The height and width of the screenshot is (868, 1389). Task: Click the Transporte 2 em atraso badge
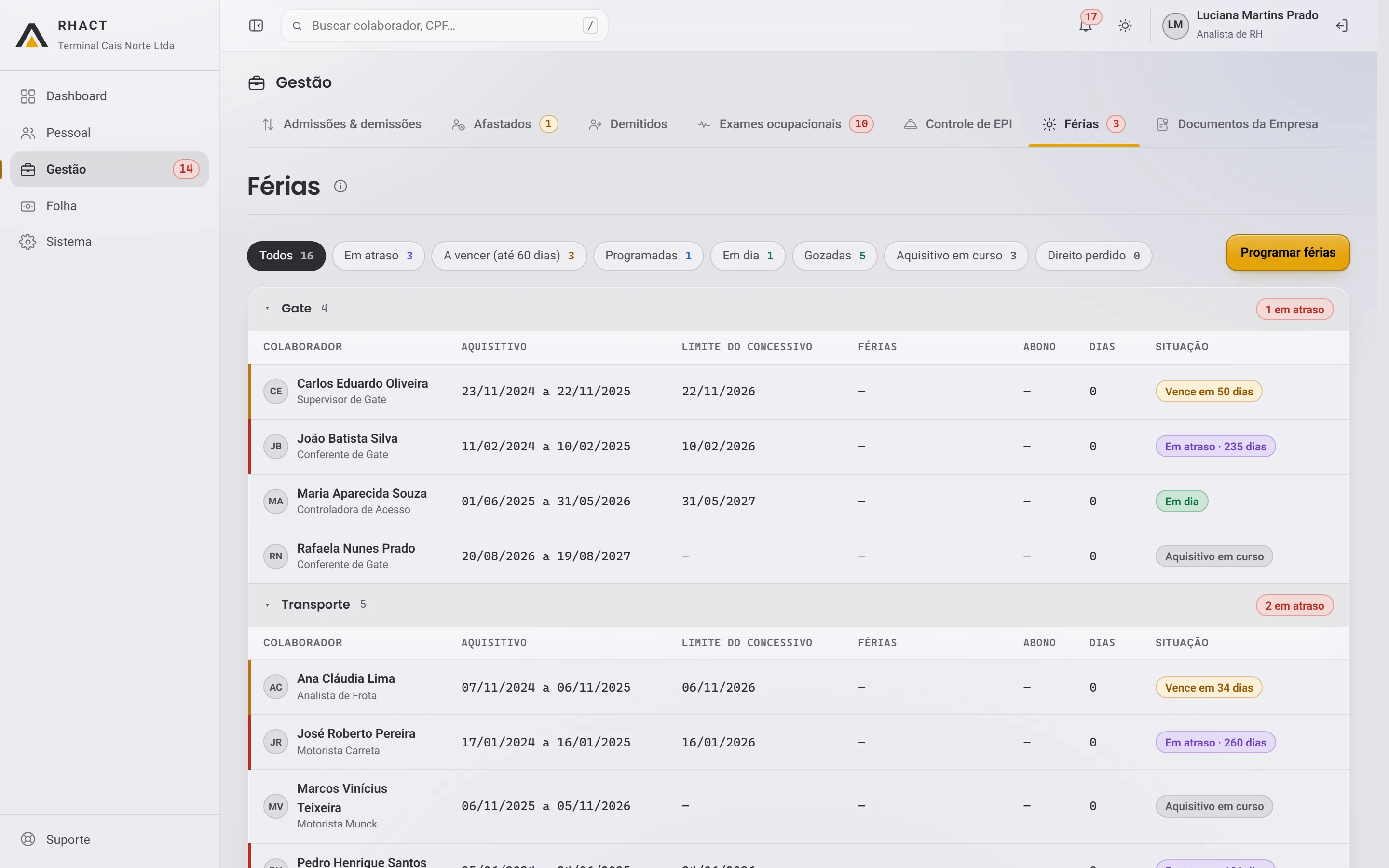(1294, 606)
